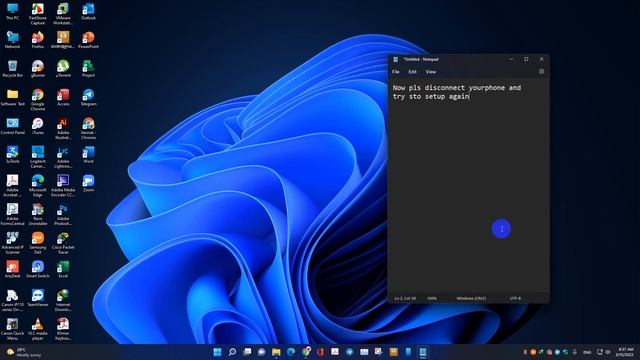Select the Adobe Media Encoder desktop icon

[x=63, y=185]
